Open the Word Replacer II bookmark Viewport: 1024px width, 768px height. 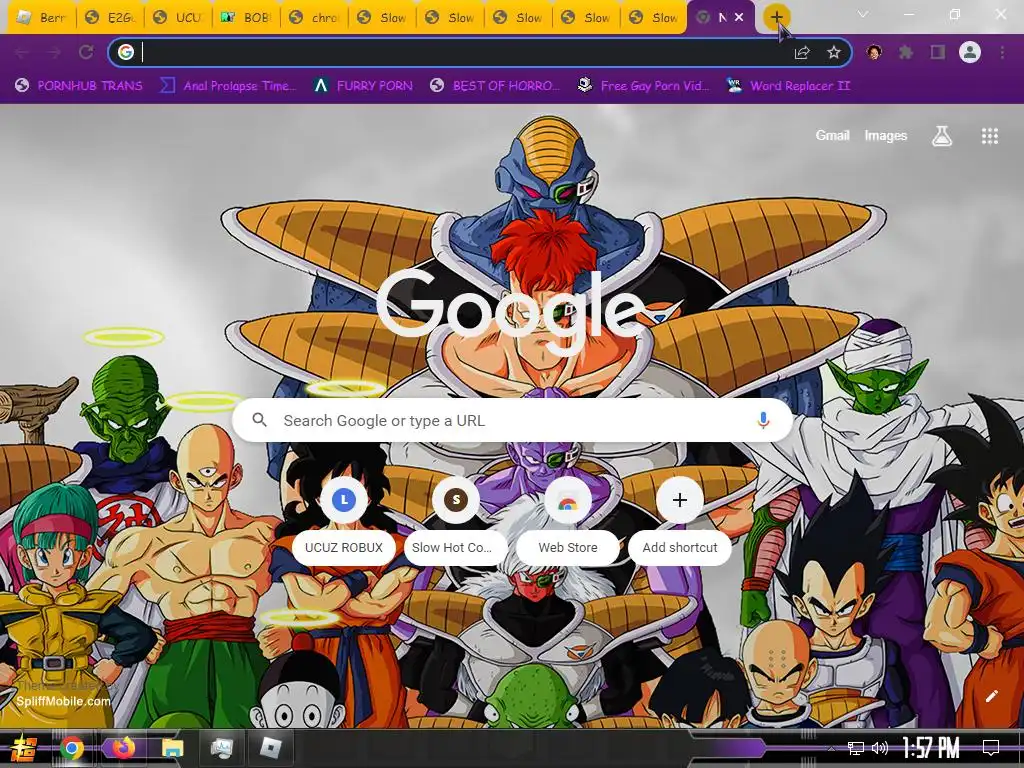click(788, 86)
